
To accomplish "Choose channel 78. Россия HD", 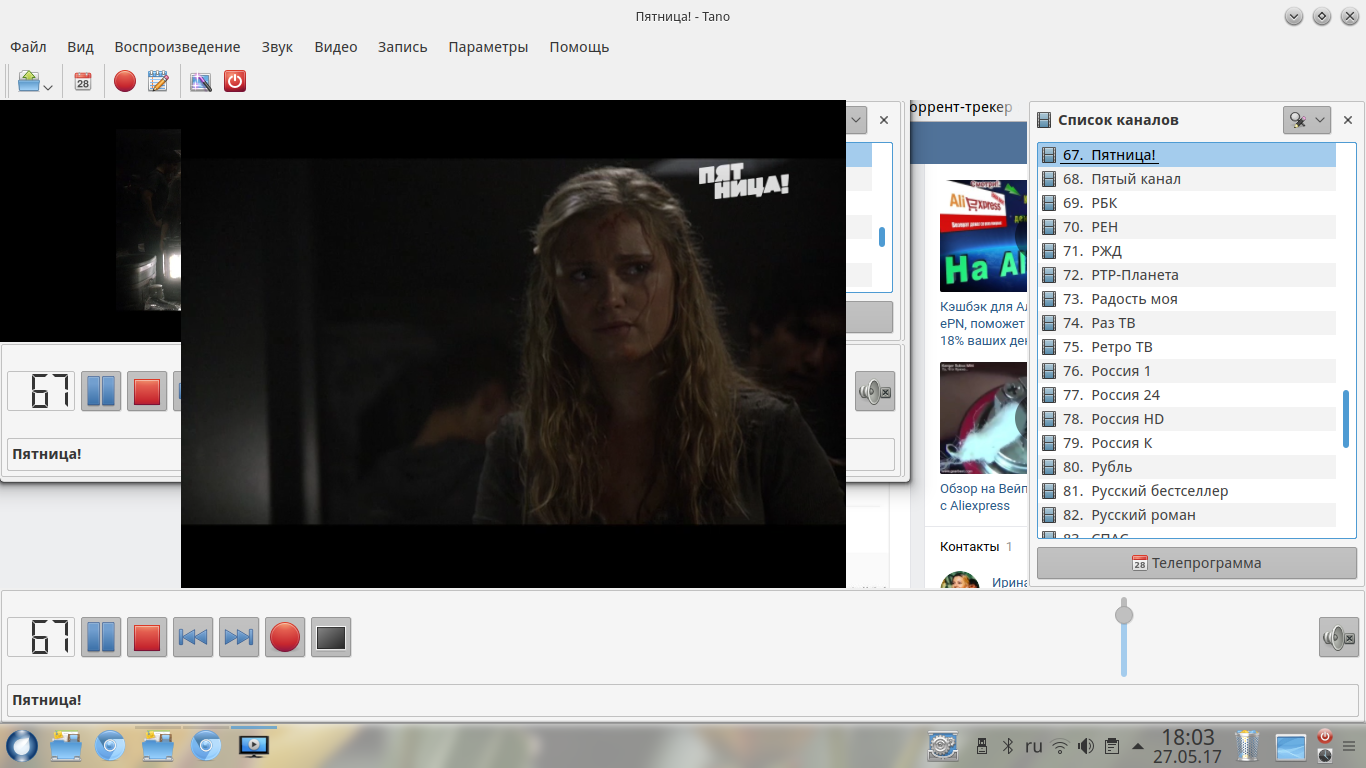I will (x=1188, y=419).
